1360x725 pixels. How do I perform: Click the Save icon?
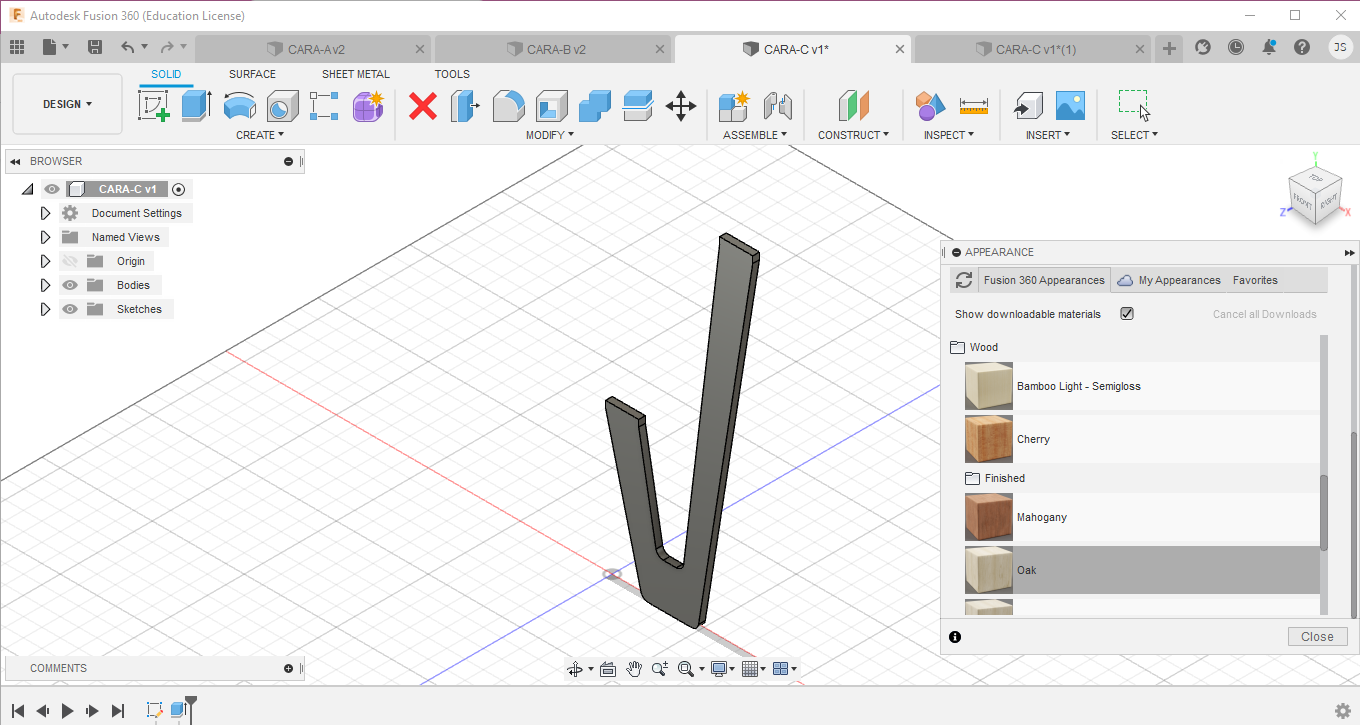(95, 47)
